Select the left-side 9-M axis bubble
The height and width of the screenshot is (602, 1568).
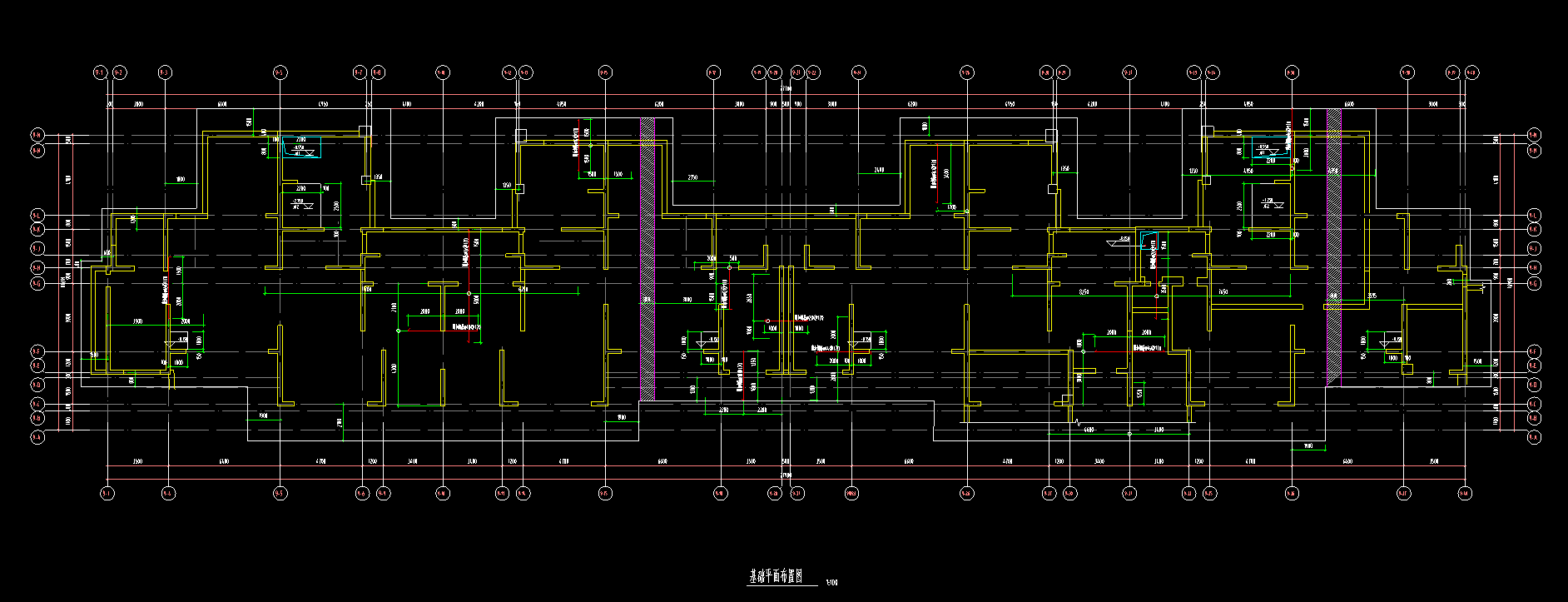(x=37, y=151)
